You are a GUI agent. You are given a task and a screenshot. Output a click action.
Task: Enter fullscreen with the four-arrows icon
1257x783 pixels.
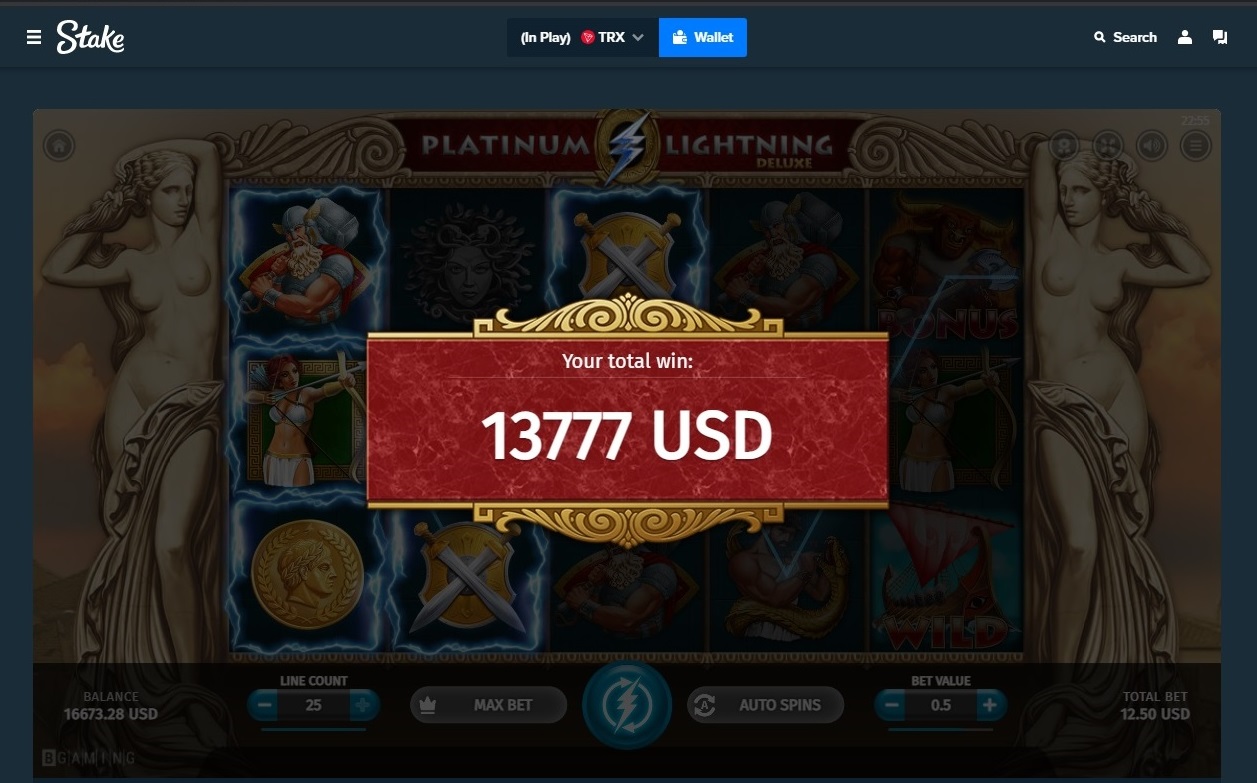[1109, 147]
